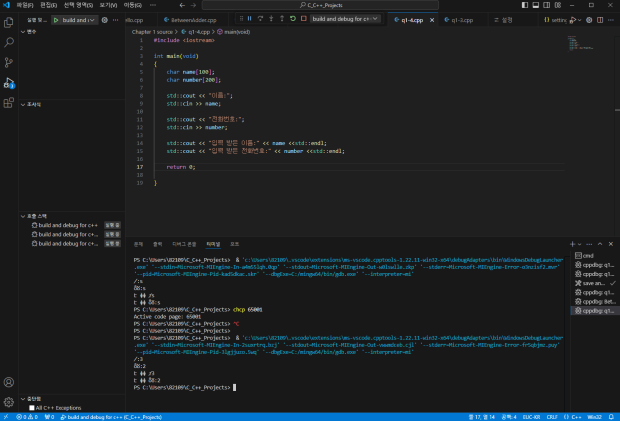This screenshot has width=620, height=421.
Task: Open the Run and Debug view
Action: tap(9, 83)
